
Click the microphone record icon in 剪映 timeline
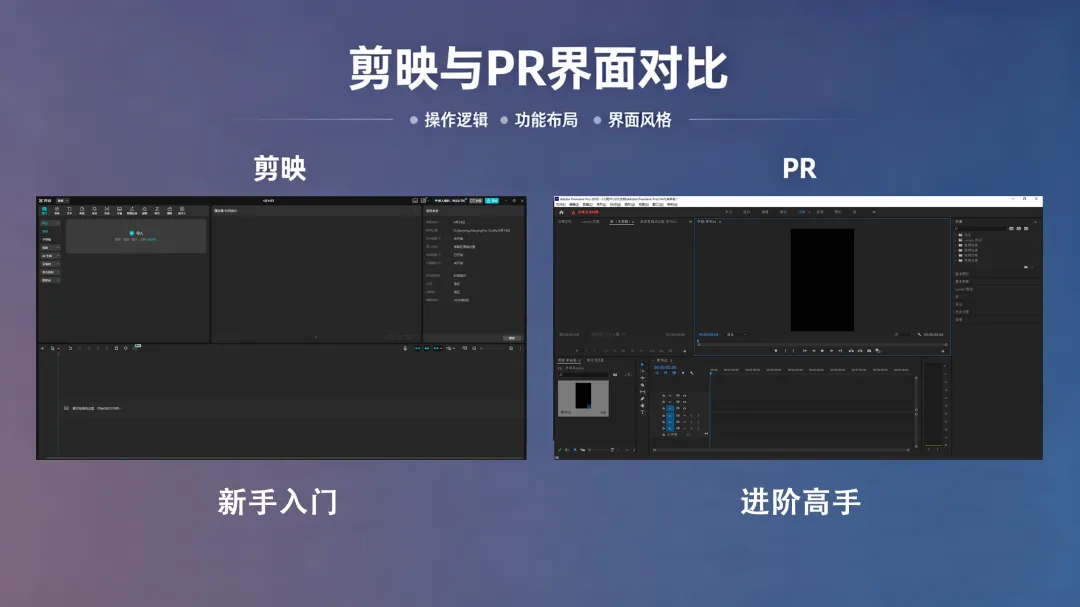[405, 348]
